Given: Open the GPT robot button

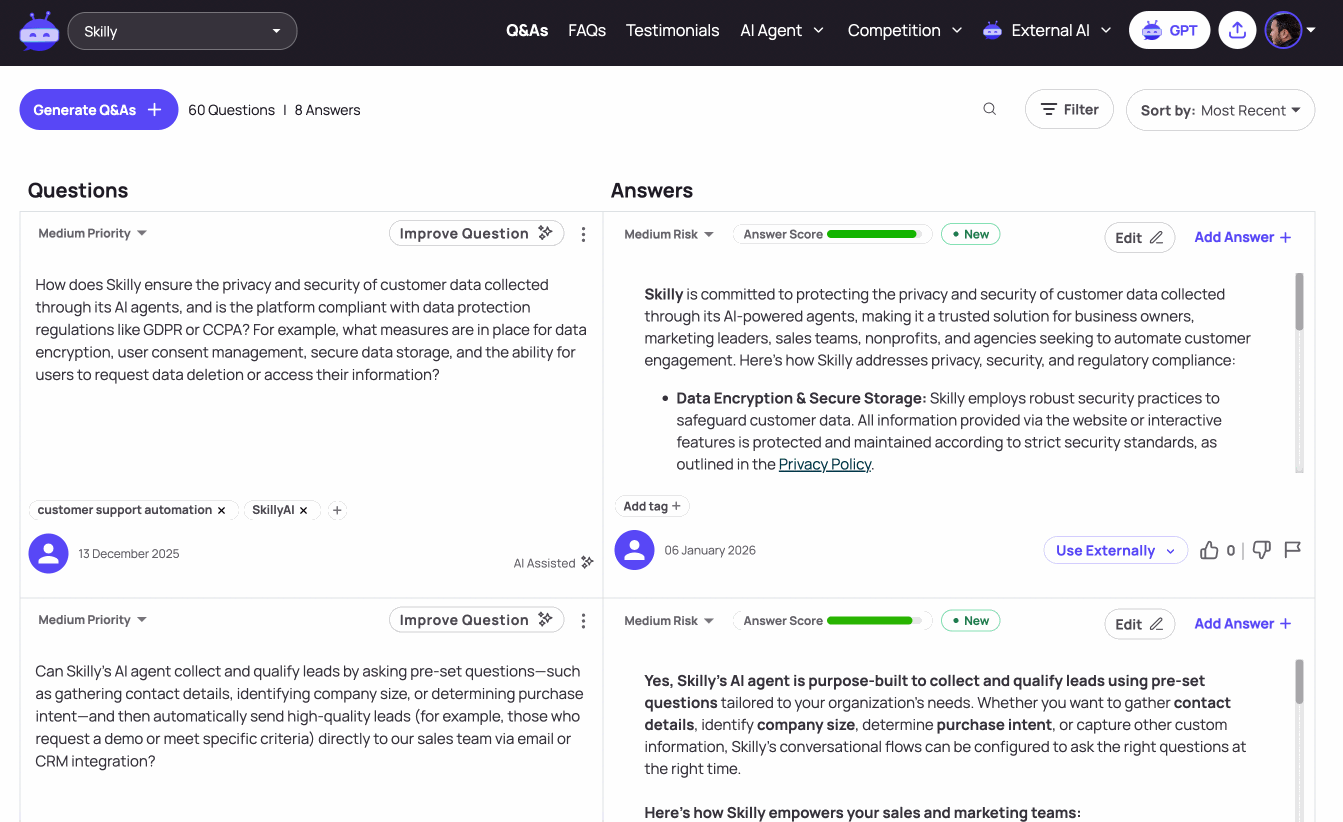Looking at the screenshot, I should 1169,30.
